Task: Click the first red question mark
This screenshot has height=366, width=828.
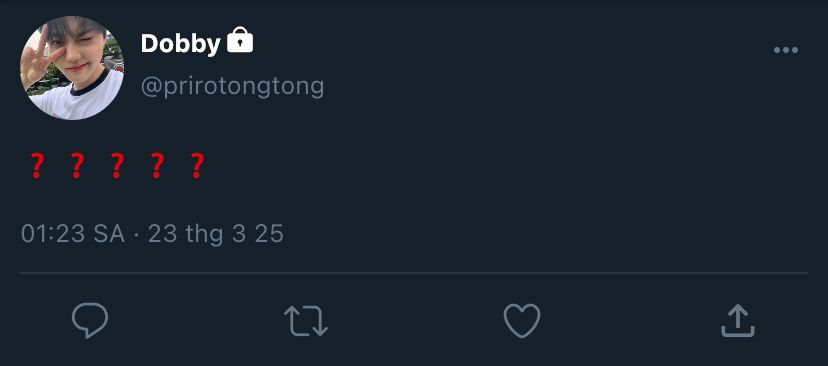Action: (x=36, y=165)
